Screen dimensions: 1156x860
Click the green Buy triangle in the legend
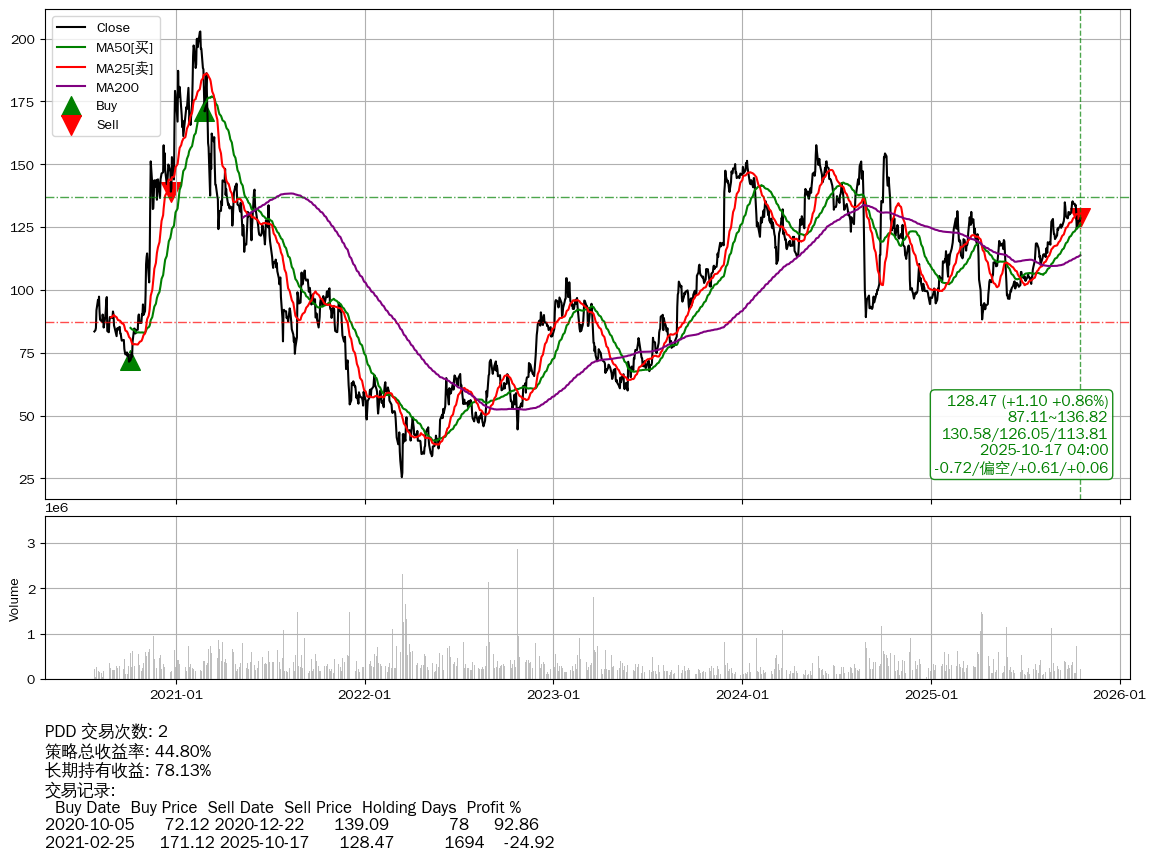pos(71,106)
